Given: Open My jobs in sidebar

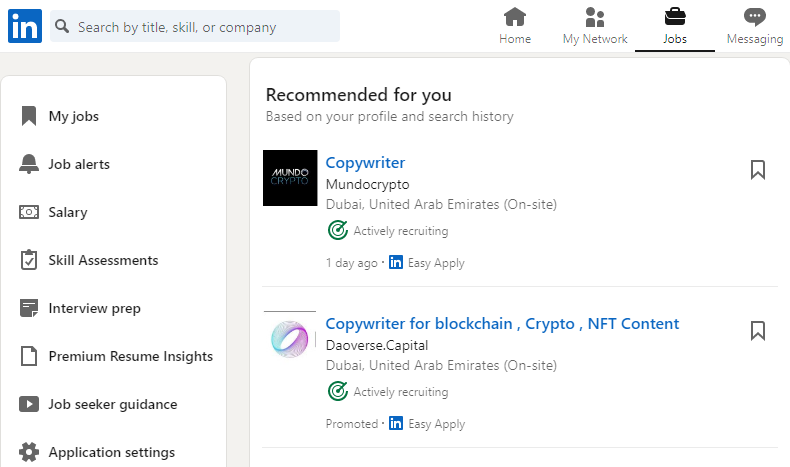Looking at the screenshot, I should (73, 116).
